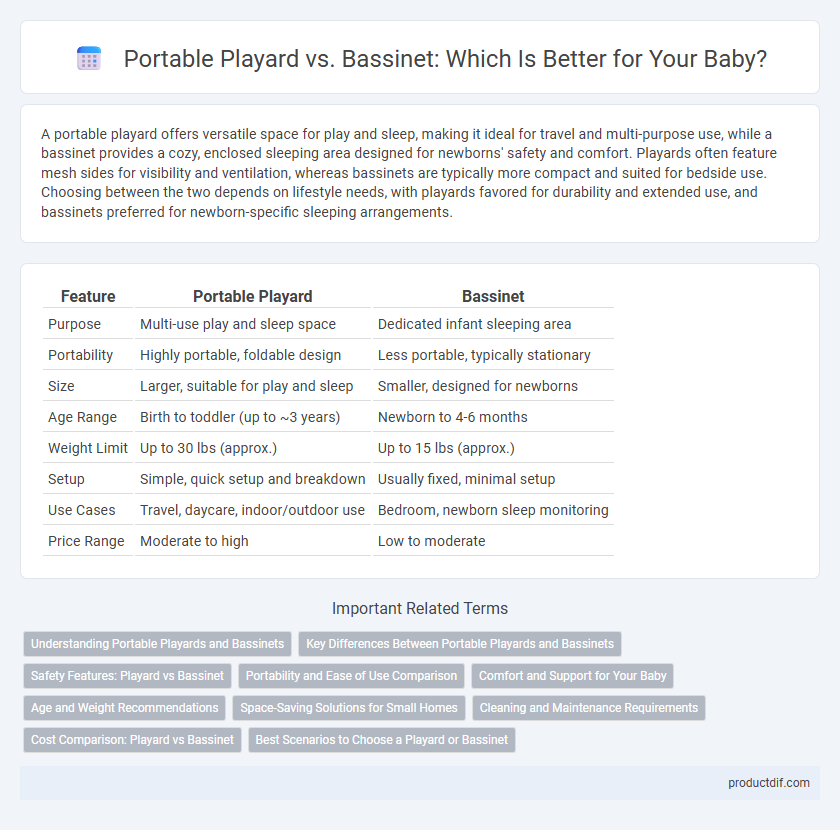Click the Bassinet column header
The image size is (840, 830).
pyautogui.click(x=493, y=296)
